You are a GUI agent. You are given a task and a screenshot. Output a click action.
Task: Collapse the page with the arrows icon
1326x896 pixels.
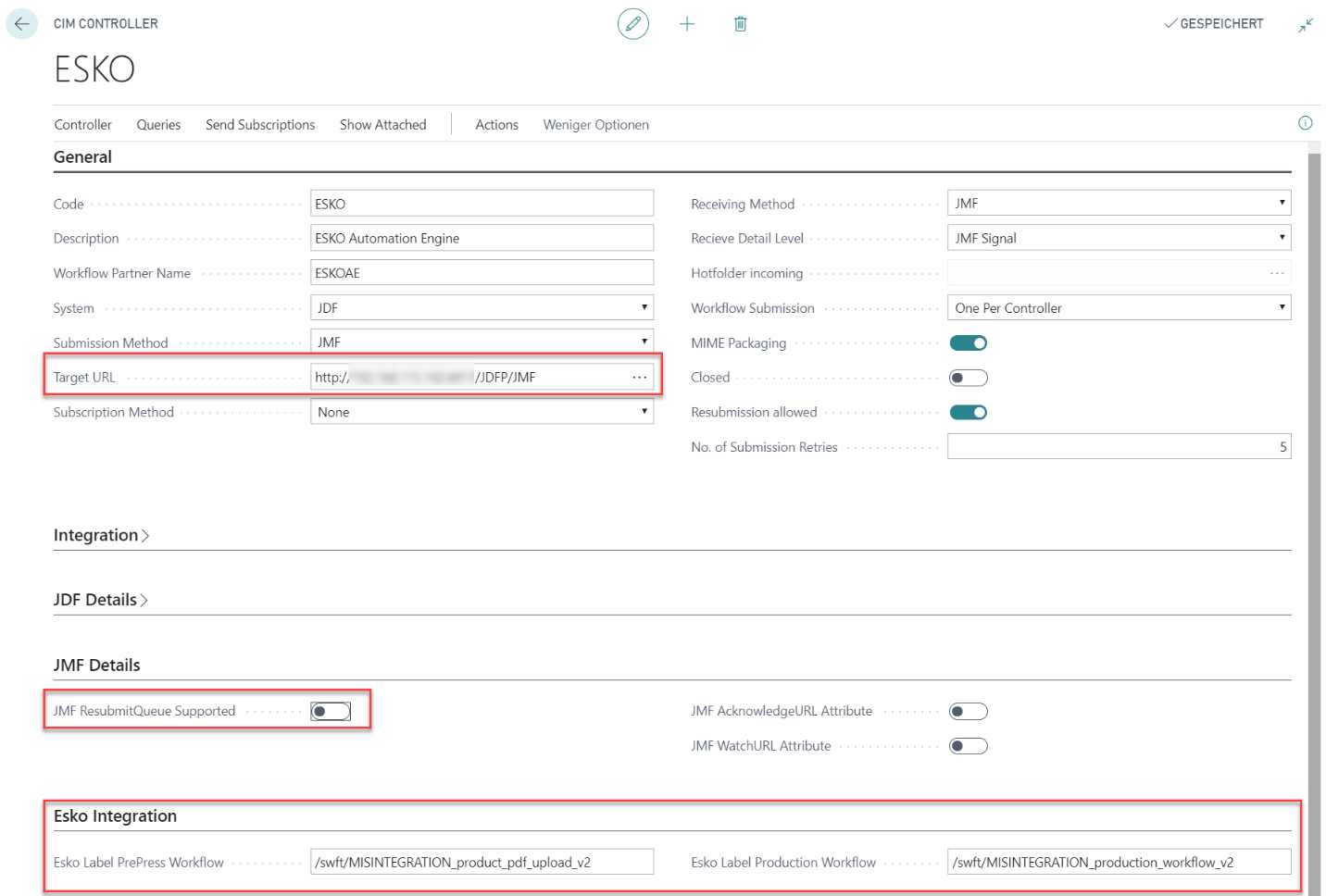[1306, 25]
